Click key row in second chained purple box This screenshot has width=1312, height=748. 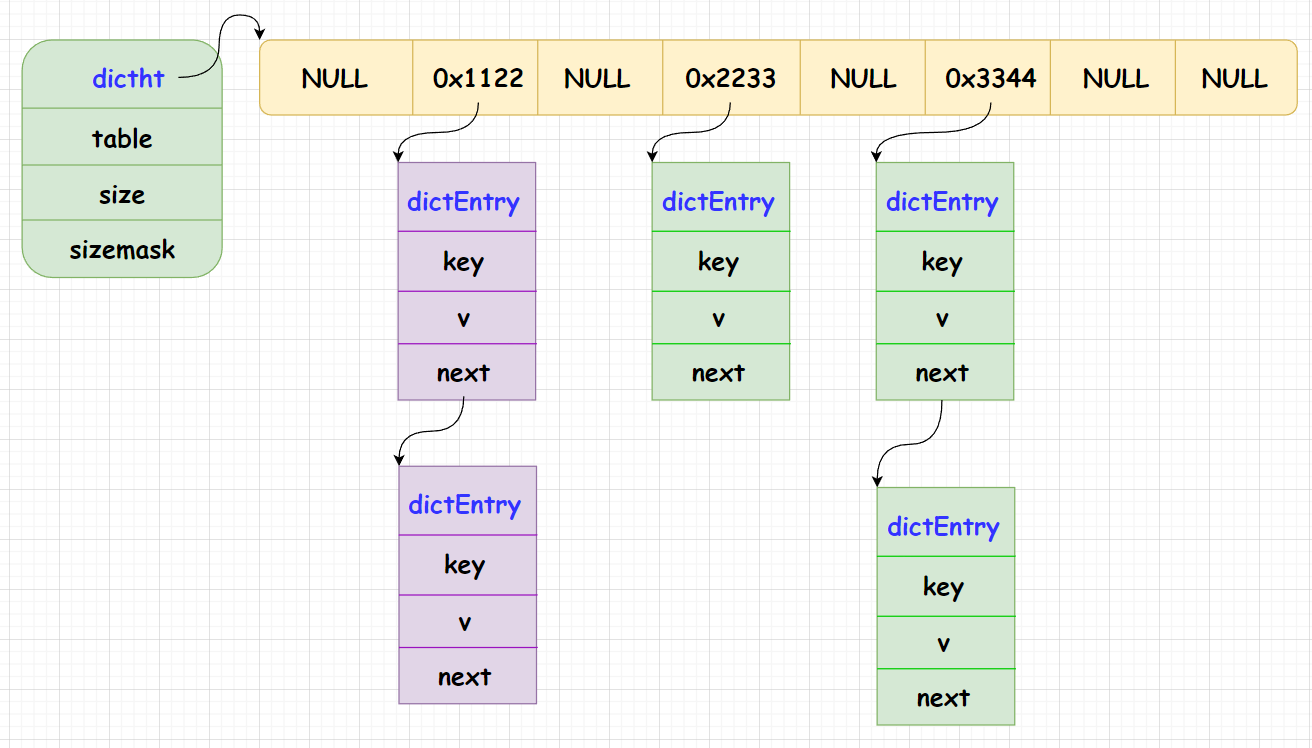pos(468,564)
